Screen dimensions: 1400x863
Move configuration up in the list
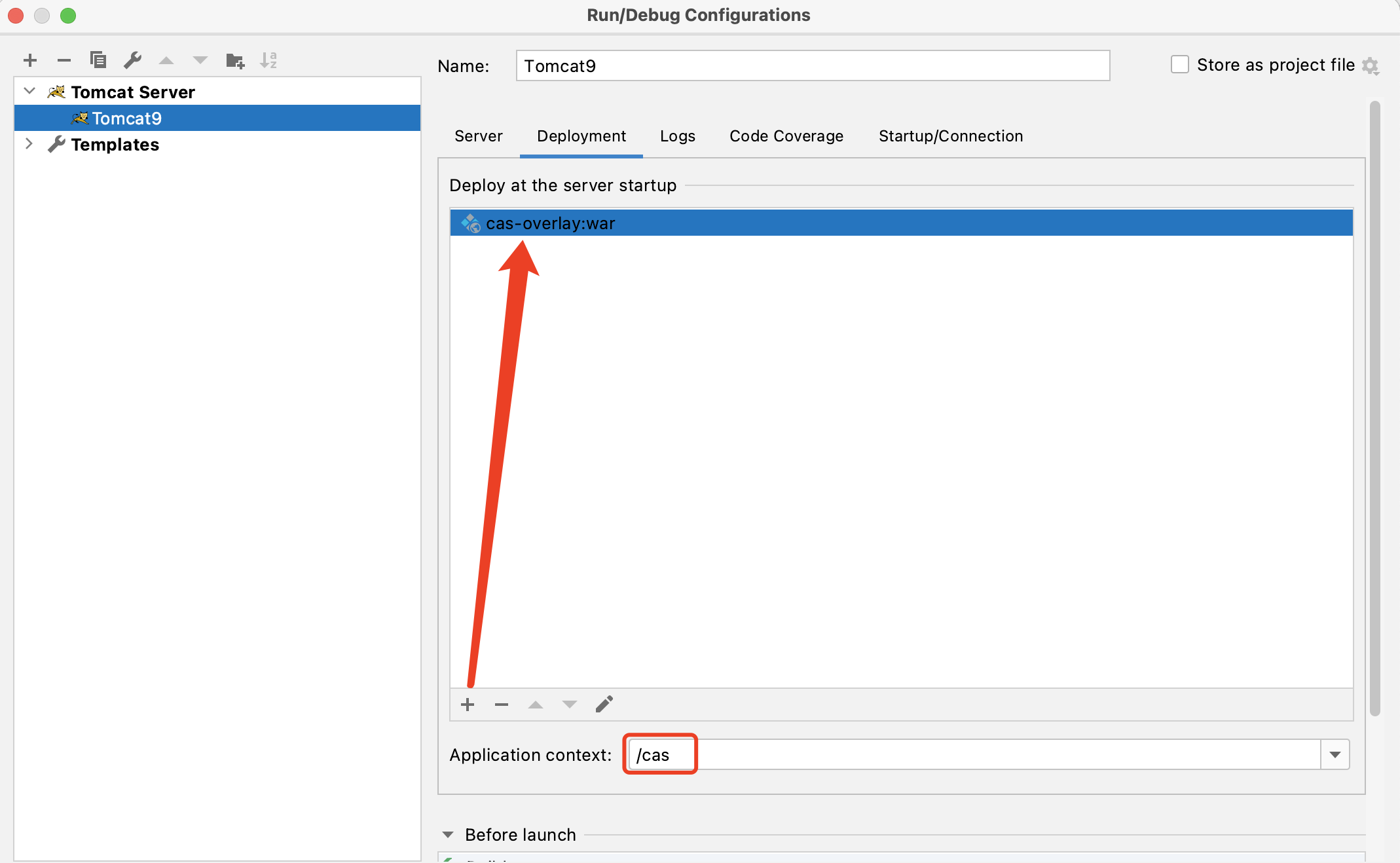(x=166, y=60)
